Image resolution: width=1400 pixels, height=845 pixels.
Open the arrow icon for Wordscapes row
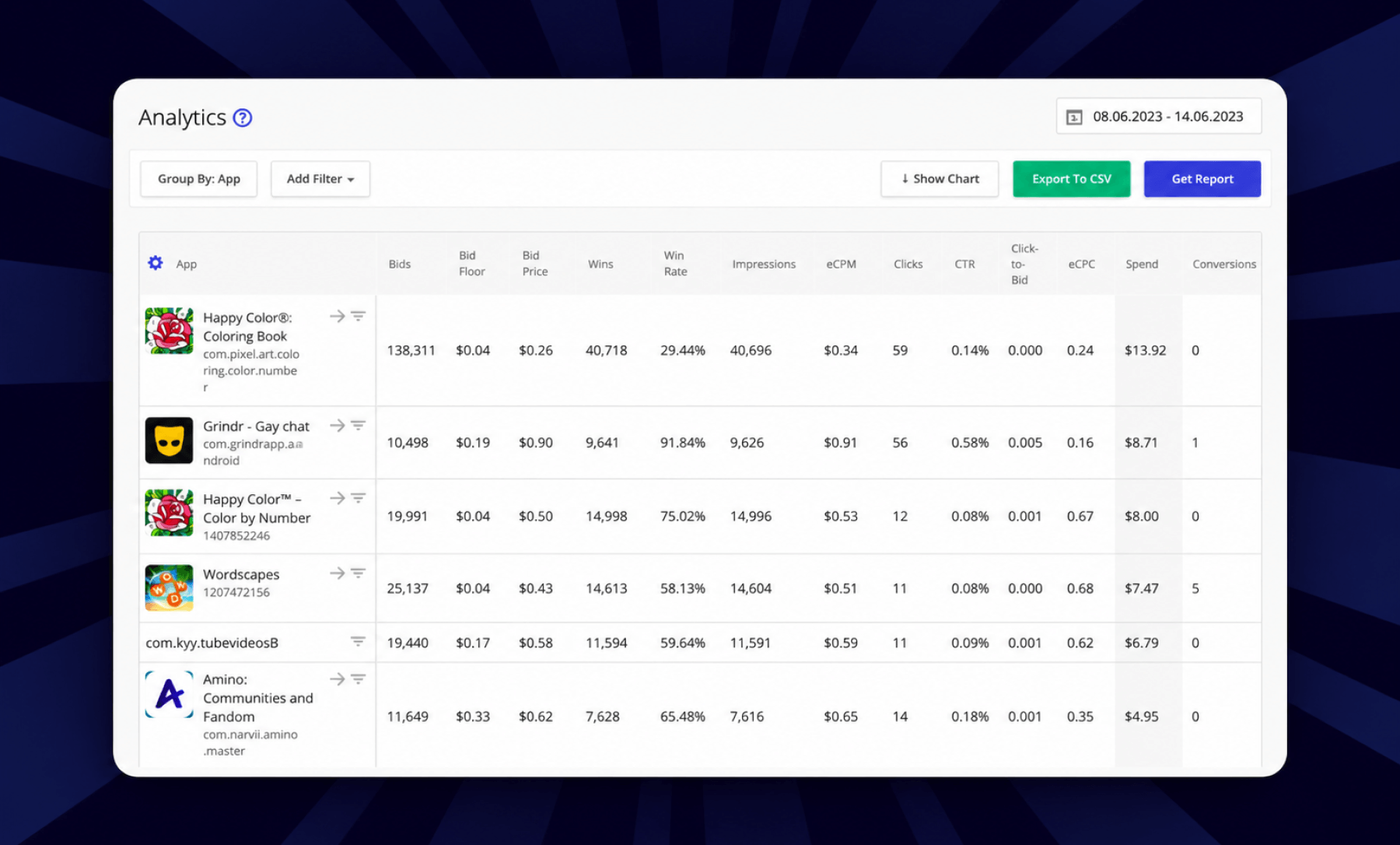[x=337, y=573]
